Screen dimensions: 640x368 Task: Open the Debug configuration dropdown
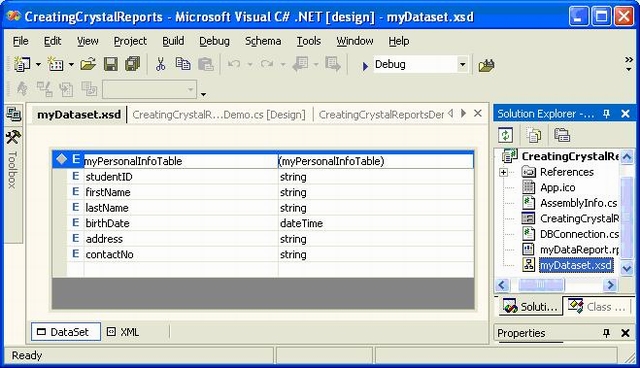(462, 64)
